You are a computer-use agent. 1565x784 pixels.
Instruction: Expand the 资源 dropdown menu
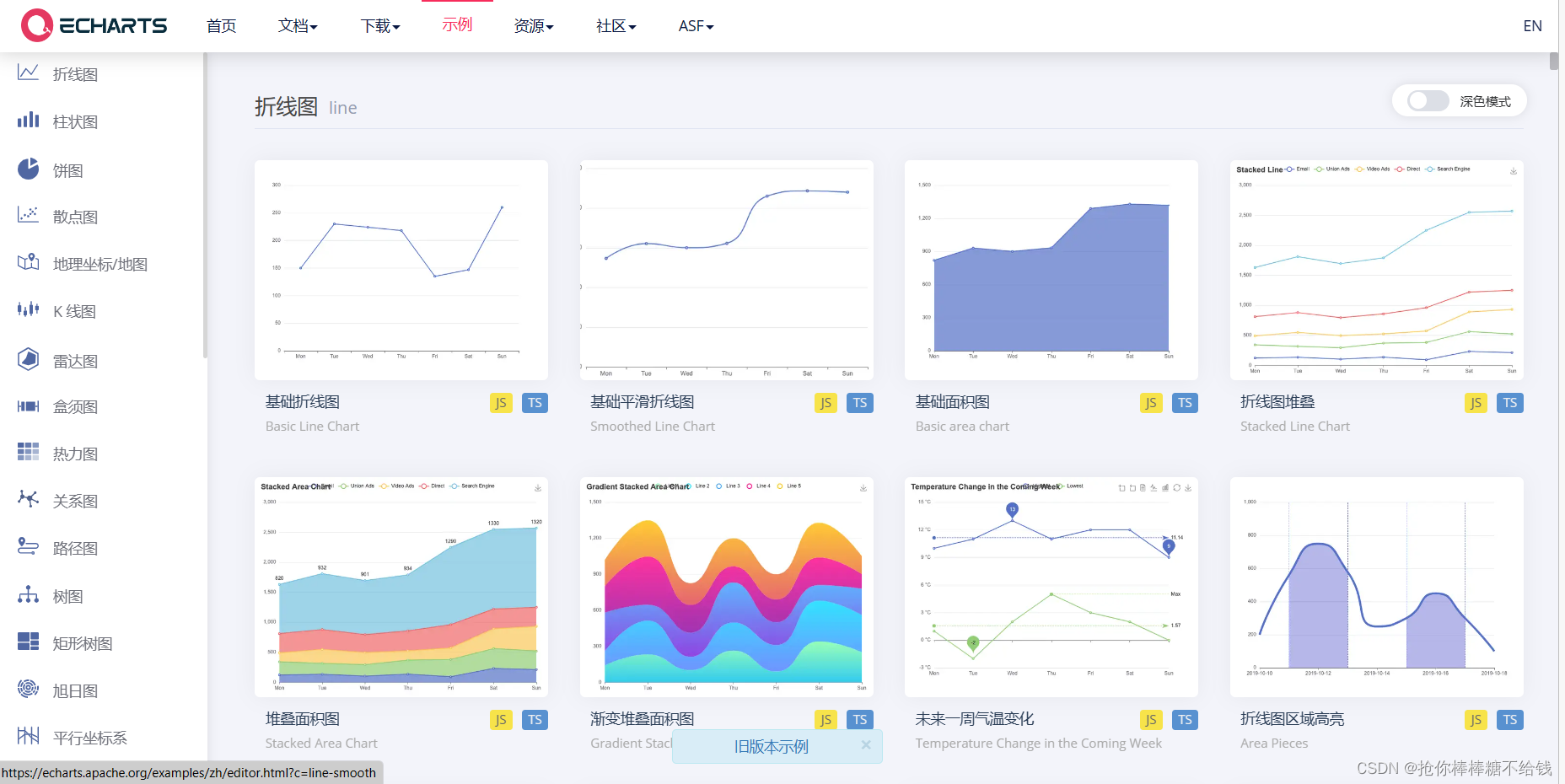coord(534,26)
